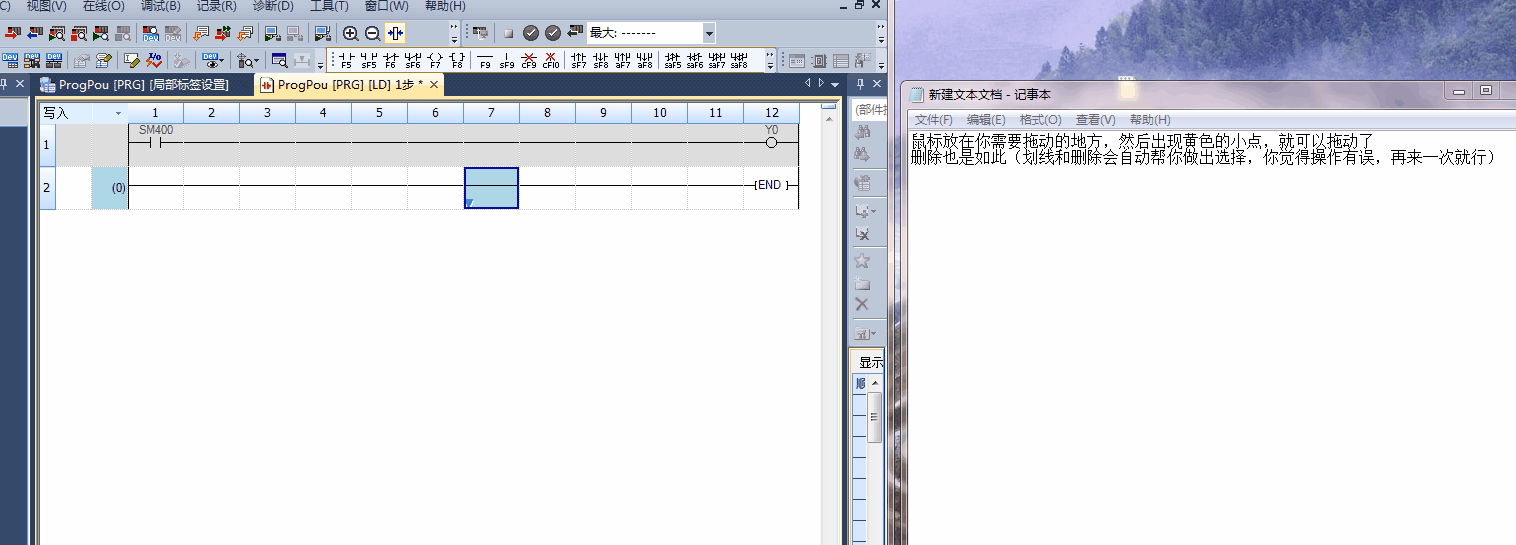
Task: Close the ProgPou [LD] tab
Action: pyautogui.click(x=434, y=85)
